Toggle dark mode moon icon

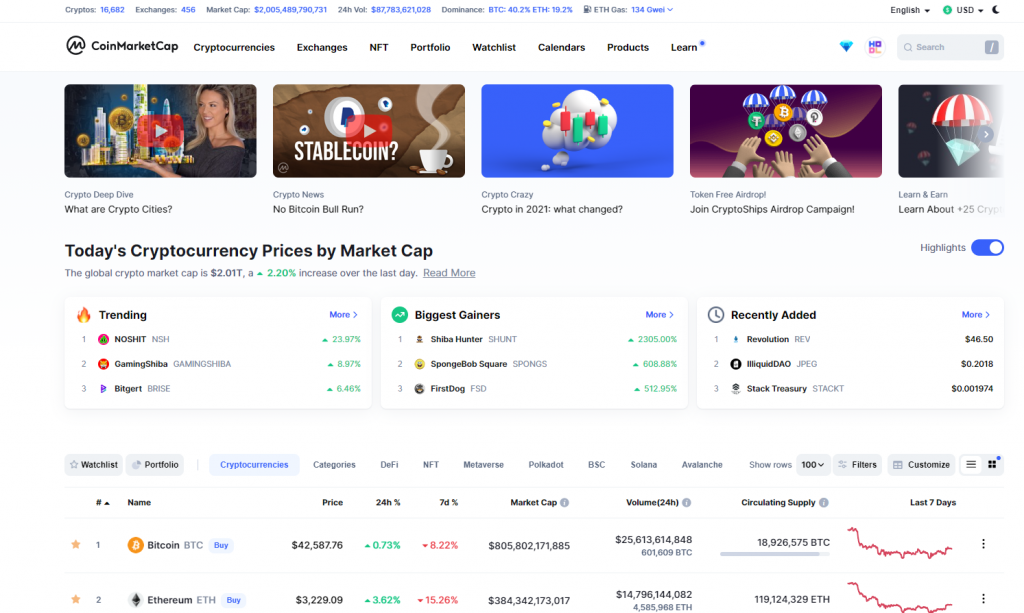996,10
